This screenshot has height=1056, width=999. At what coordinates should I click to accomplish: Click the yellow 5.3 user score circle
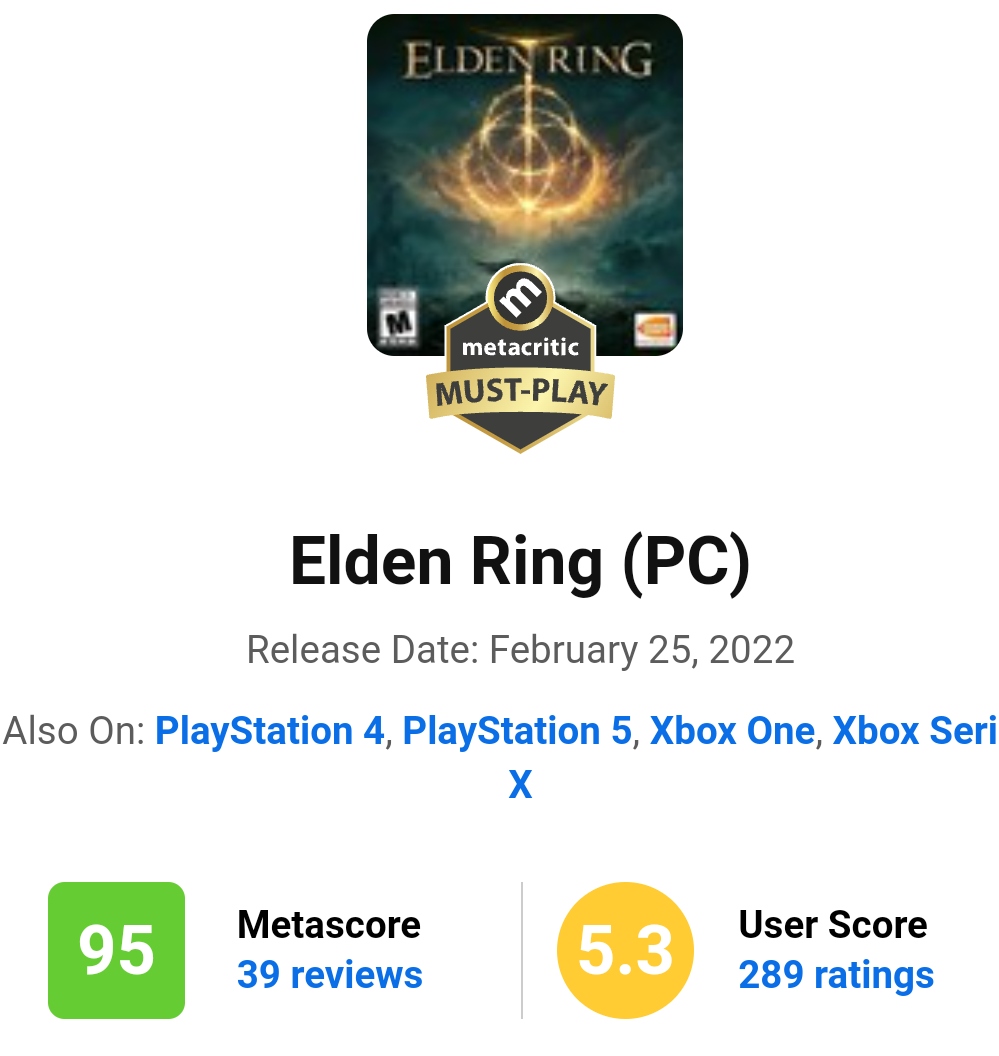point(625,950)
